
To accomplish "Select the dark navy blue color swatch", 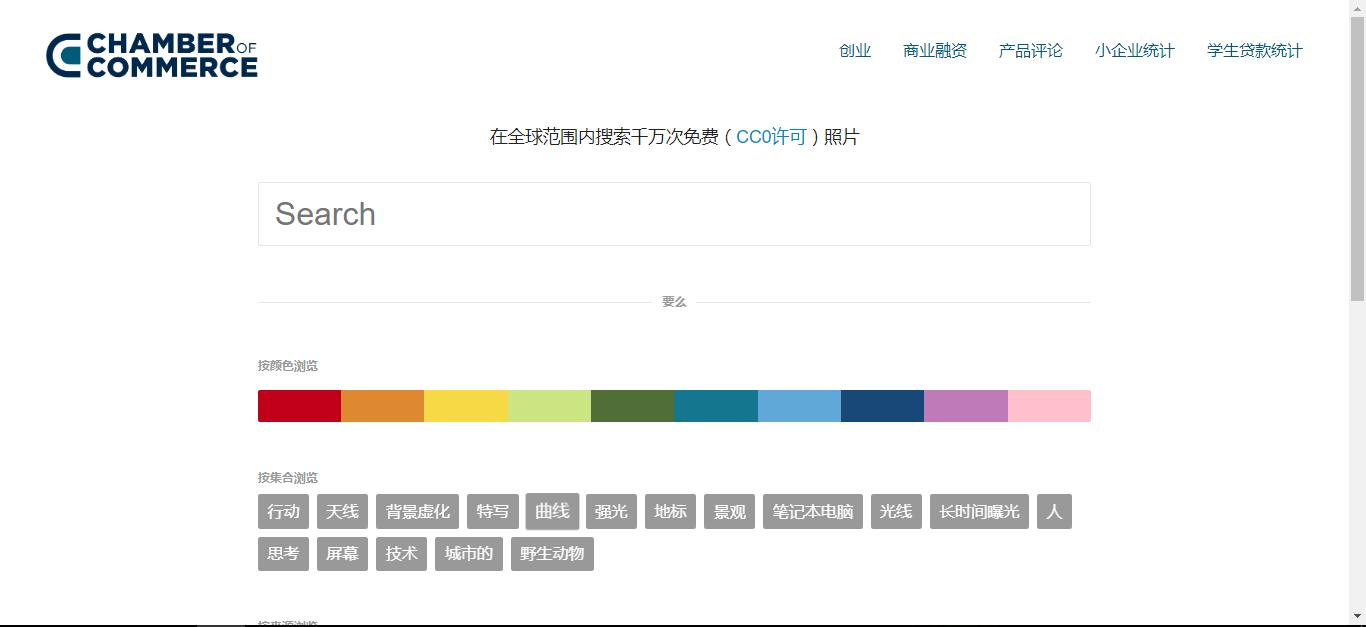I will coord(882,405).
